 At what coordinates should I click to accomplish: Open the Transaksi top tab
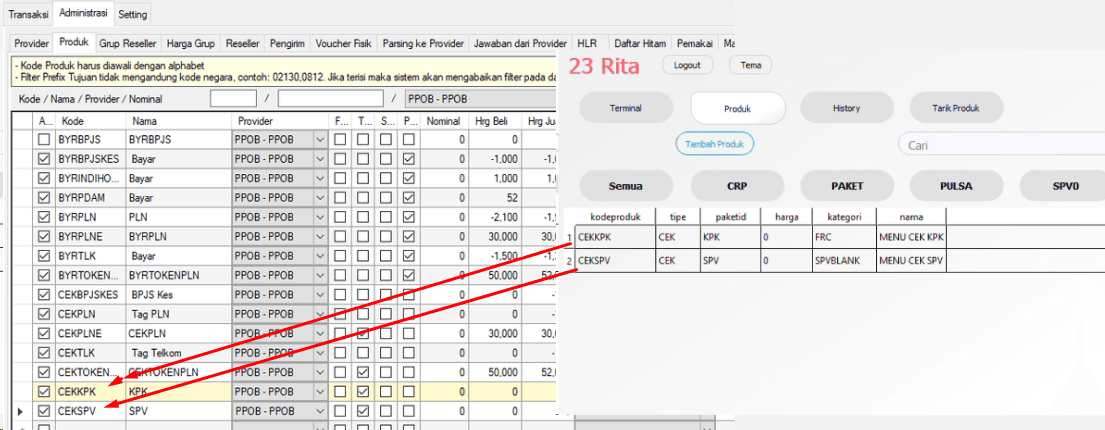coord(28,14)
